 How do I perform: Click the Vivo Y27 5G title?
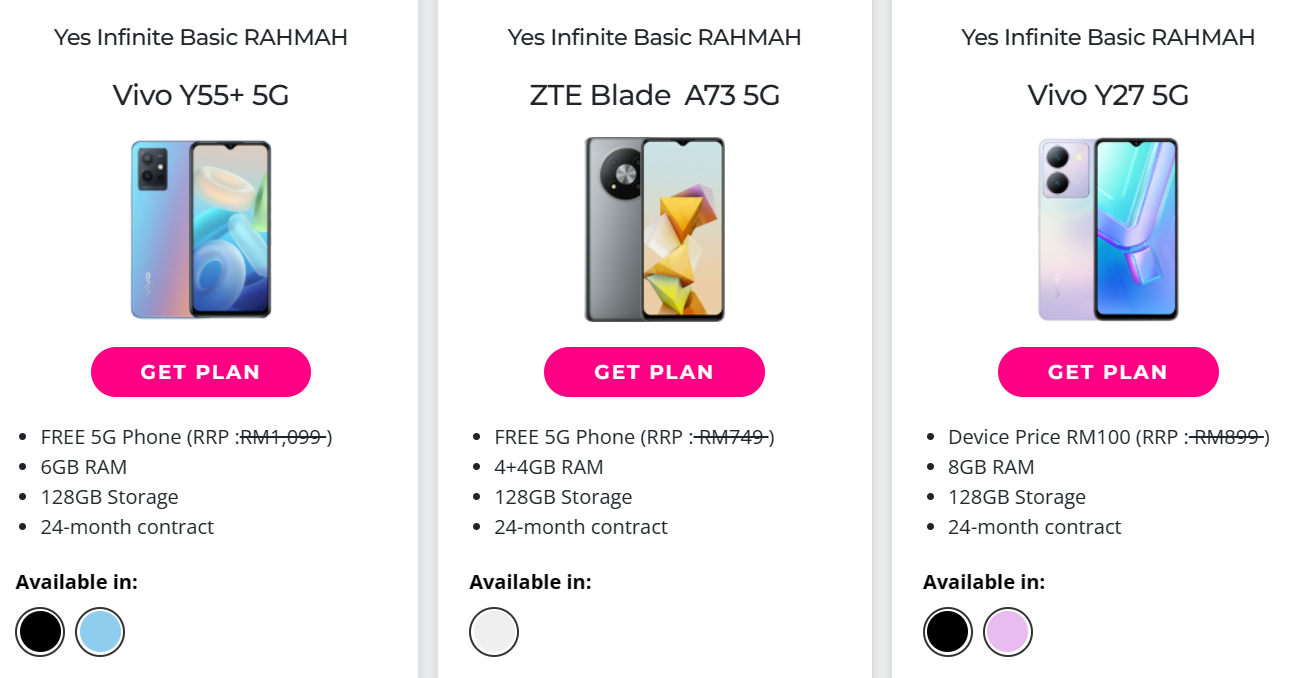tap(1108, 96)
